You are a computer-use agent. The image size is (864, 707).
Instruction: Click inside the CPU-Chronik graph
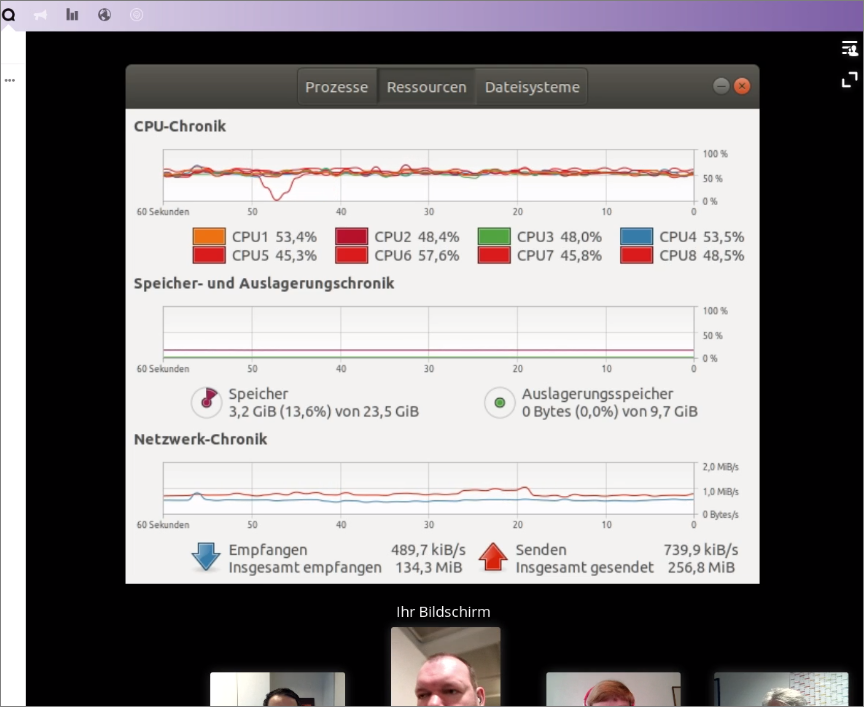[428, 175]
